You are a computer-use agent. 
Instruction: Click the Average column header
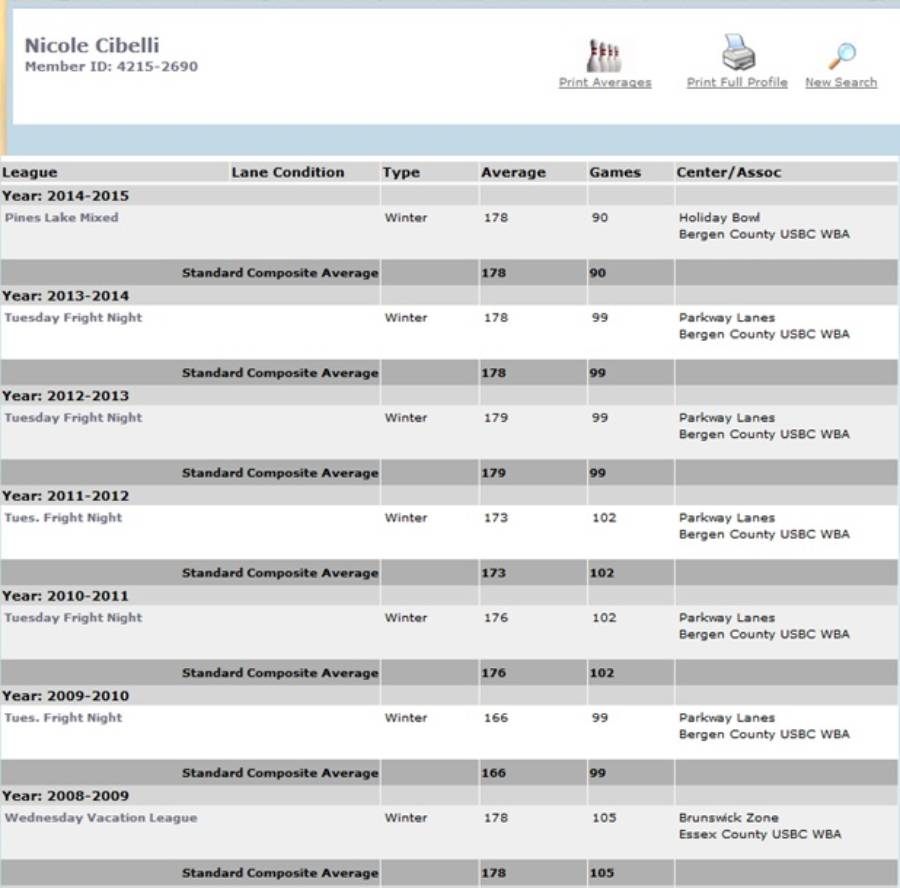click(513, 172)
